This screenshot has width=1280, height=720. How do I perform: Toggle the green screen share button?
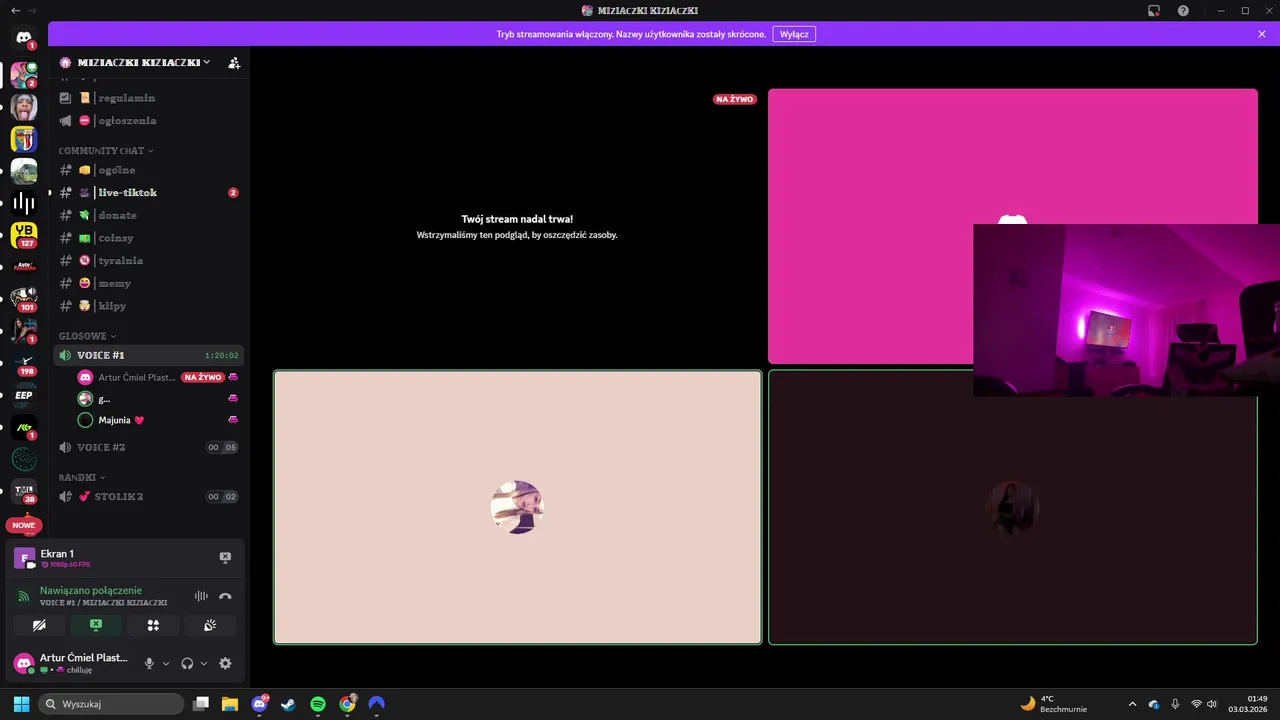[96, 625]
